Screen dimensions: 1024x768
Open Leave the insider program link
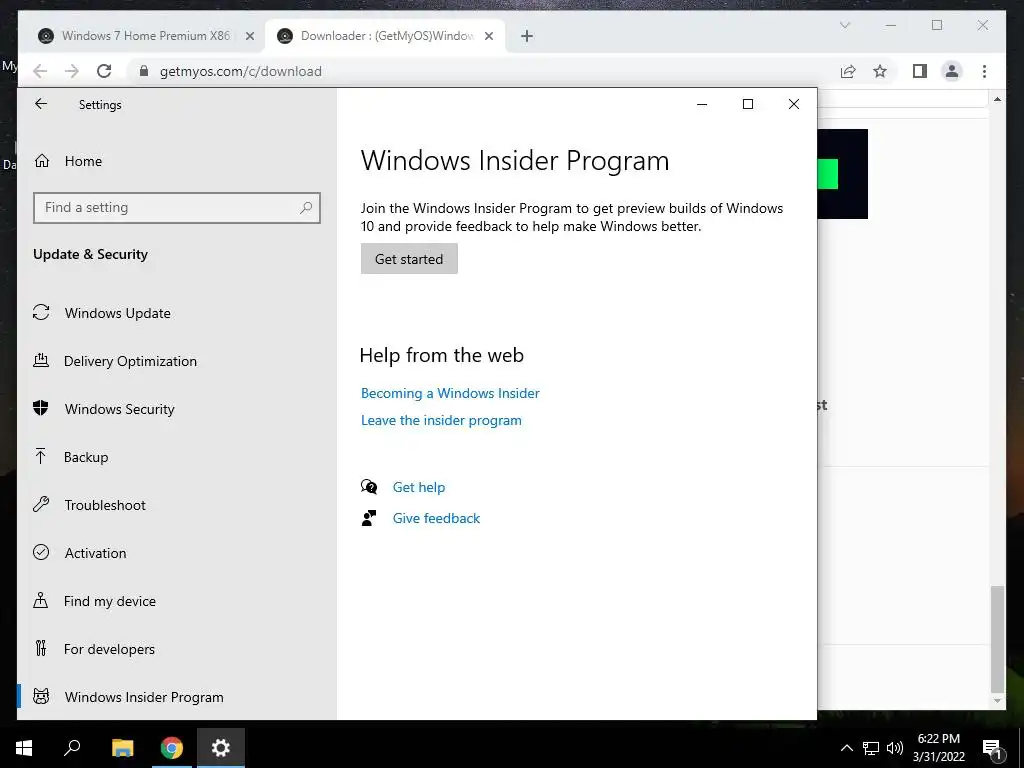coord(441,421)
